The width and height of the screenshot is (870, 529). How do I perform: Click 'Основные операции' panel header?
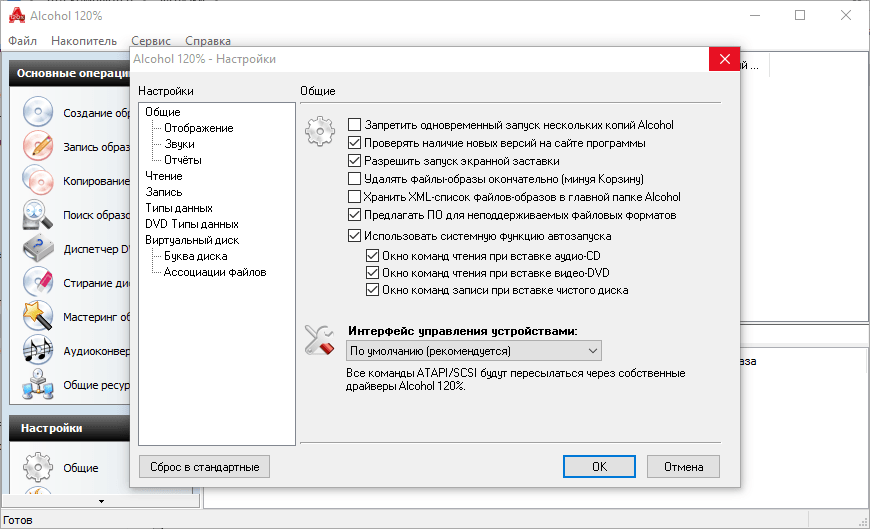70,73
